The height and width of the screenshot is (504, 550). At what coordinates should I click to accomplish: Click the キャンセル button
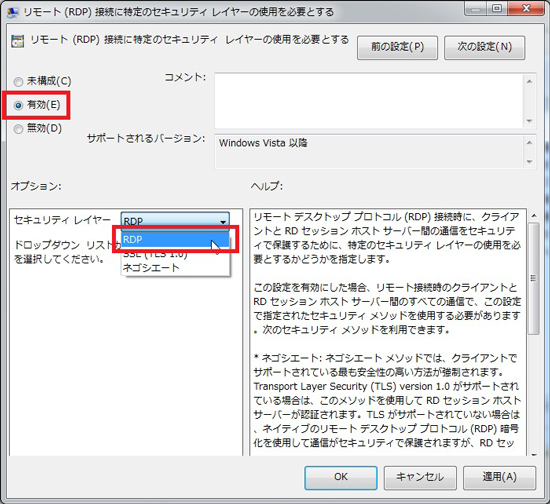(420, 477)
